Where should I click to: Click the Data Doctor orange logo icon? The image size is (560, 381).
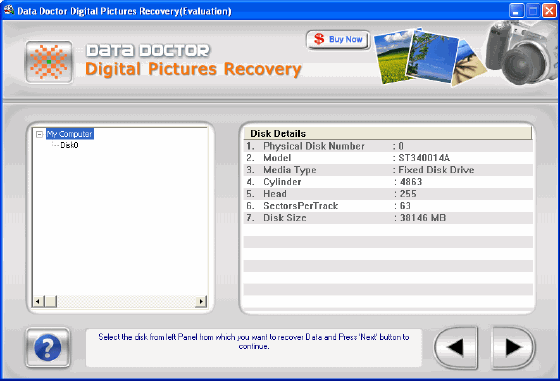[49, 62]
